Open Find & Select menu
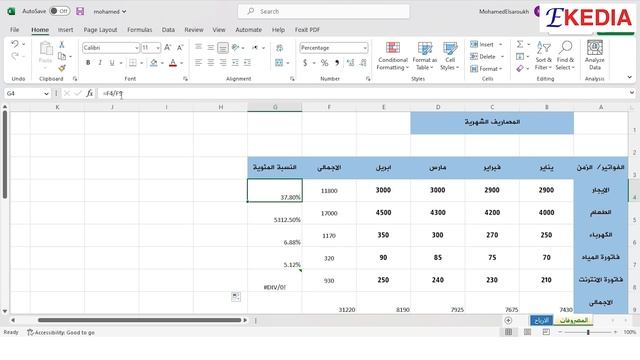The width and height of the screenshot is (640, 360). click(565, 56)
